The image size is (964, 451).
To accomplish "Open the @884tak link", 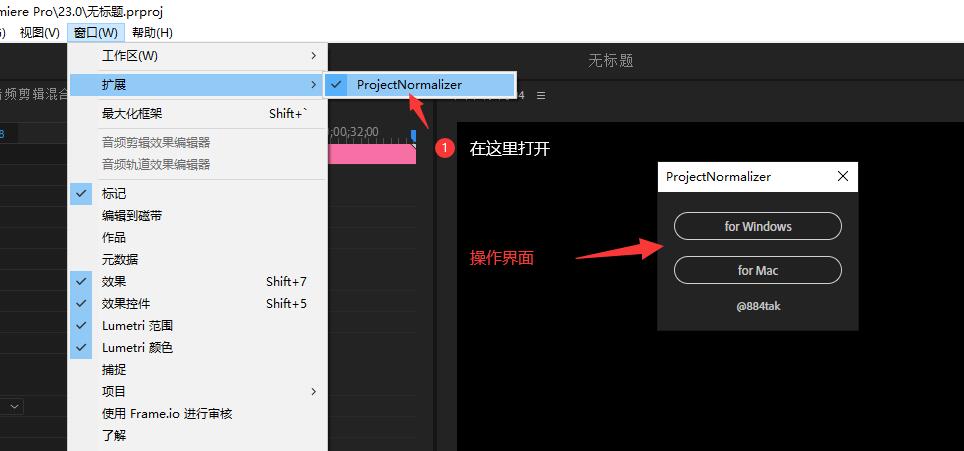I will coord(758,306).
